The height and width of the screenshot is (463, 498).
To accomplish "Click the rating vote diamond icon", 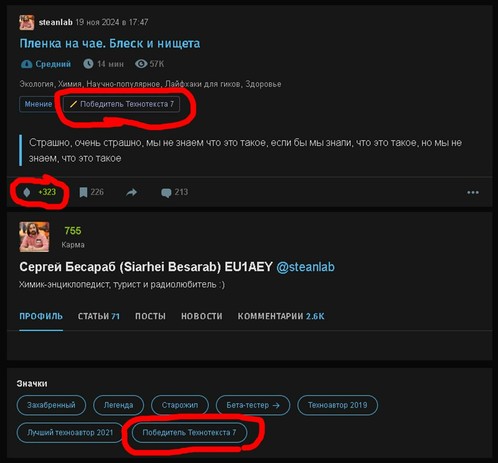I will point(27,192).
